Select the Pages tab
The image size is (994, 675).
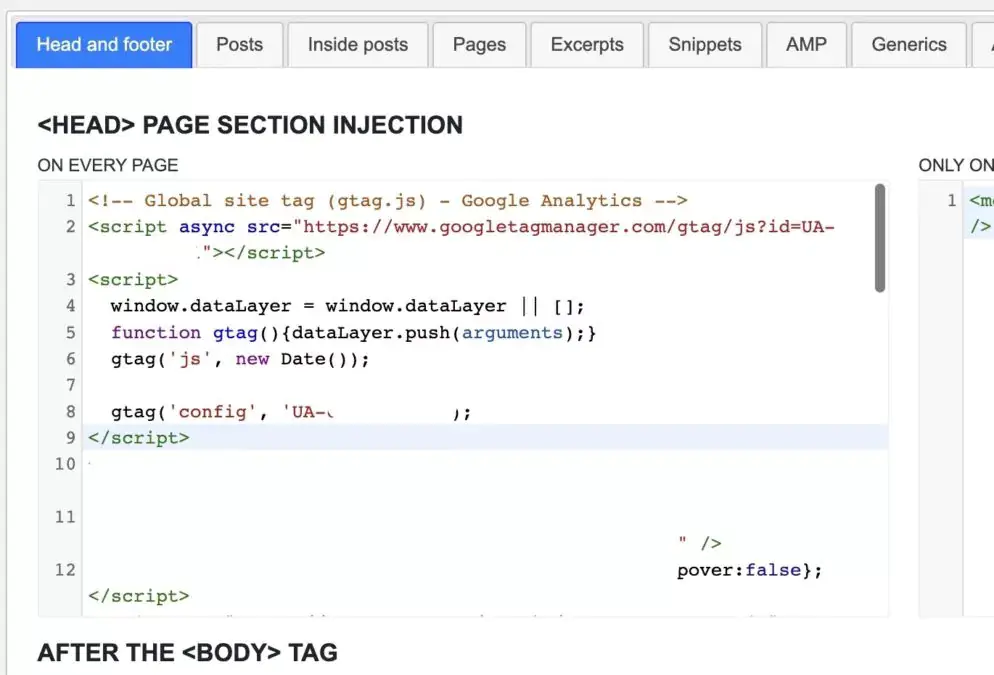(479, 44)
